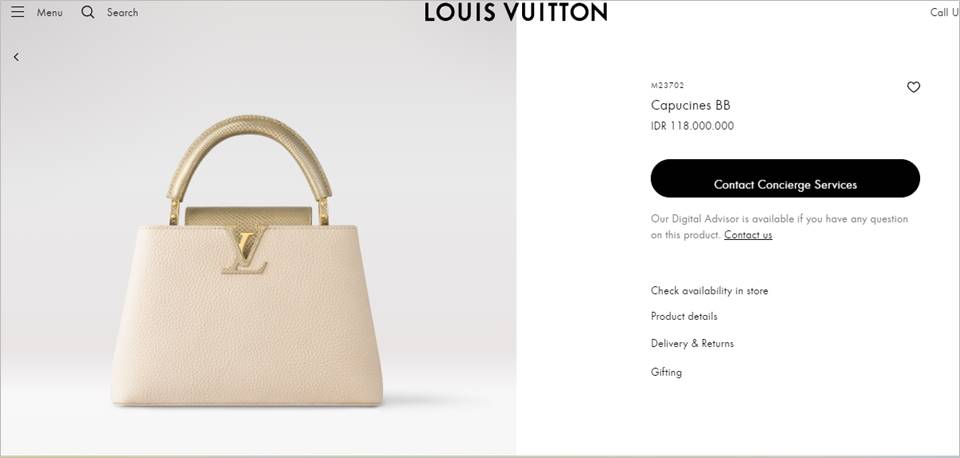The width and height of the screenshot is (960, 458).
Task: Click the Capucines BB bag image
Action: point(247,261)
